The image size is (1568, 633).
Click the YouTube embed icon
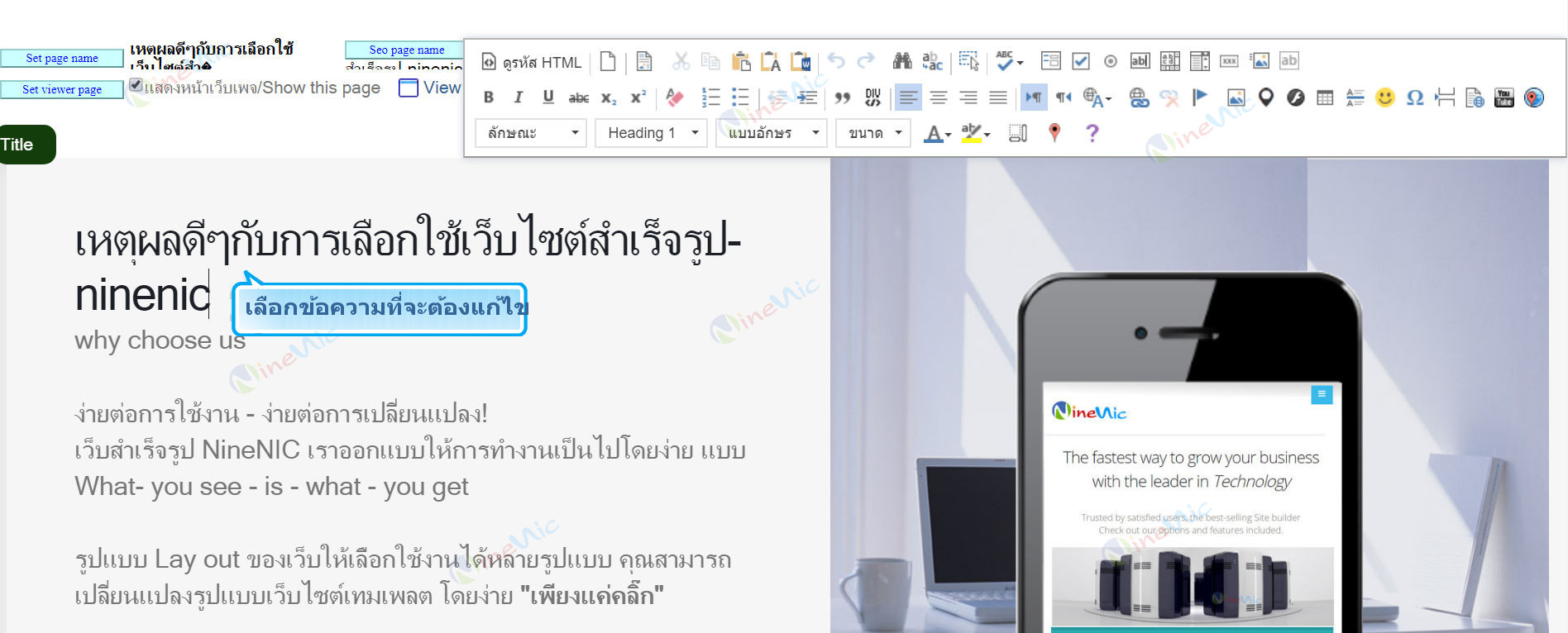[x=1504, y=98]
